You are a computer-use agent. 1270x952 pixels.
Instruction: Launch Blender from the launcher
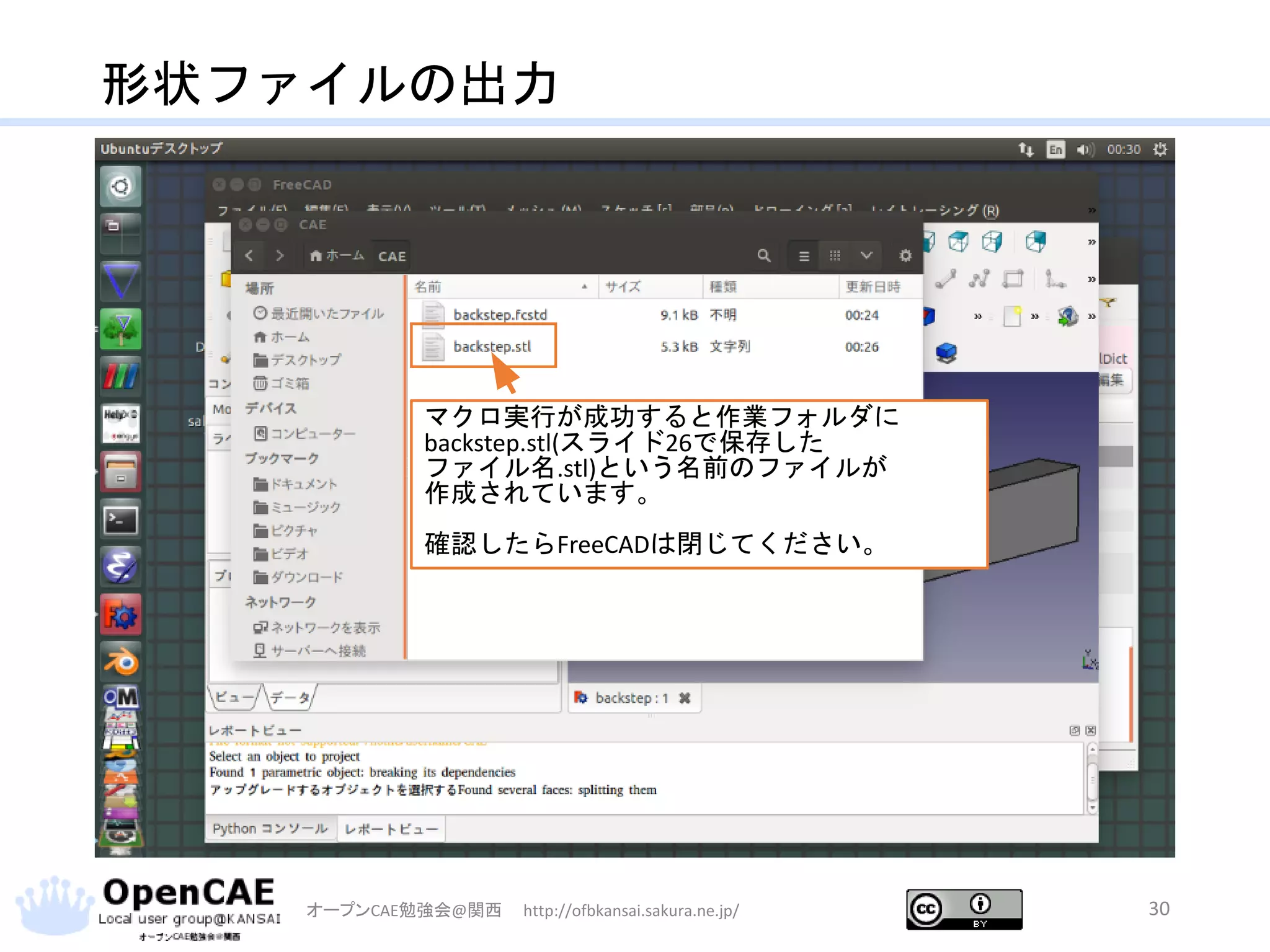[121, 662]
